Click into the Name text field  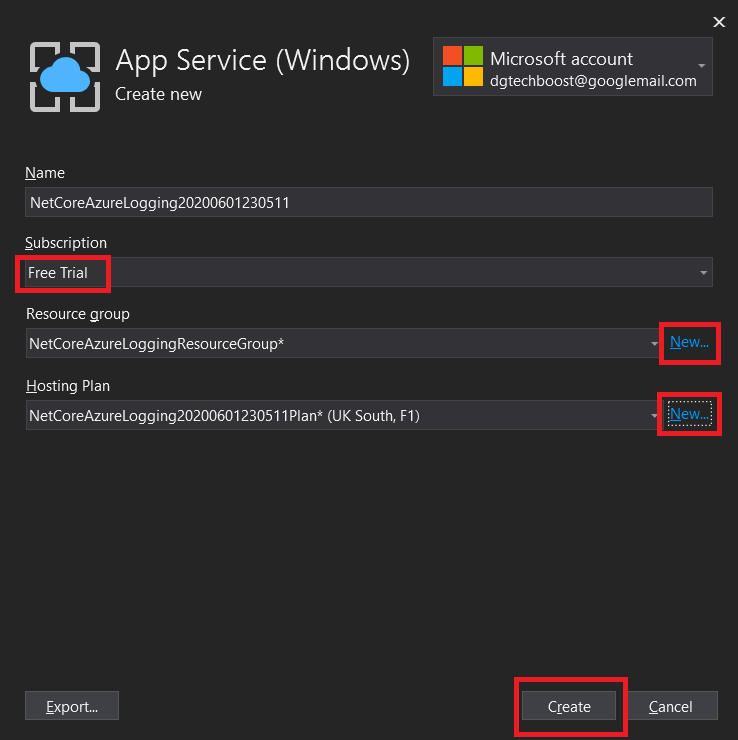[x=368, y=202]
